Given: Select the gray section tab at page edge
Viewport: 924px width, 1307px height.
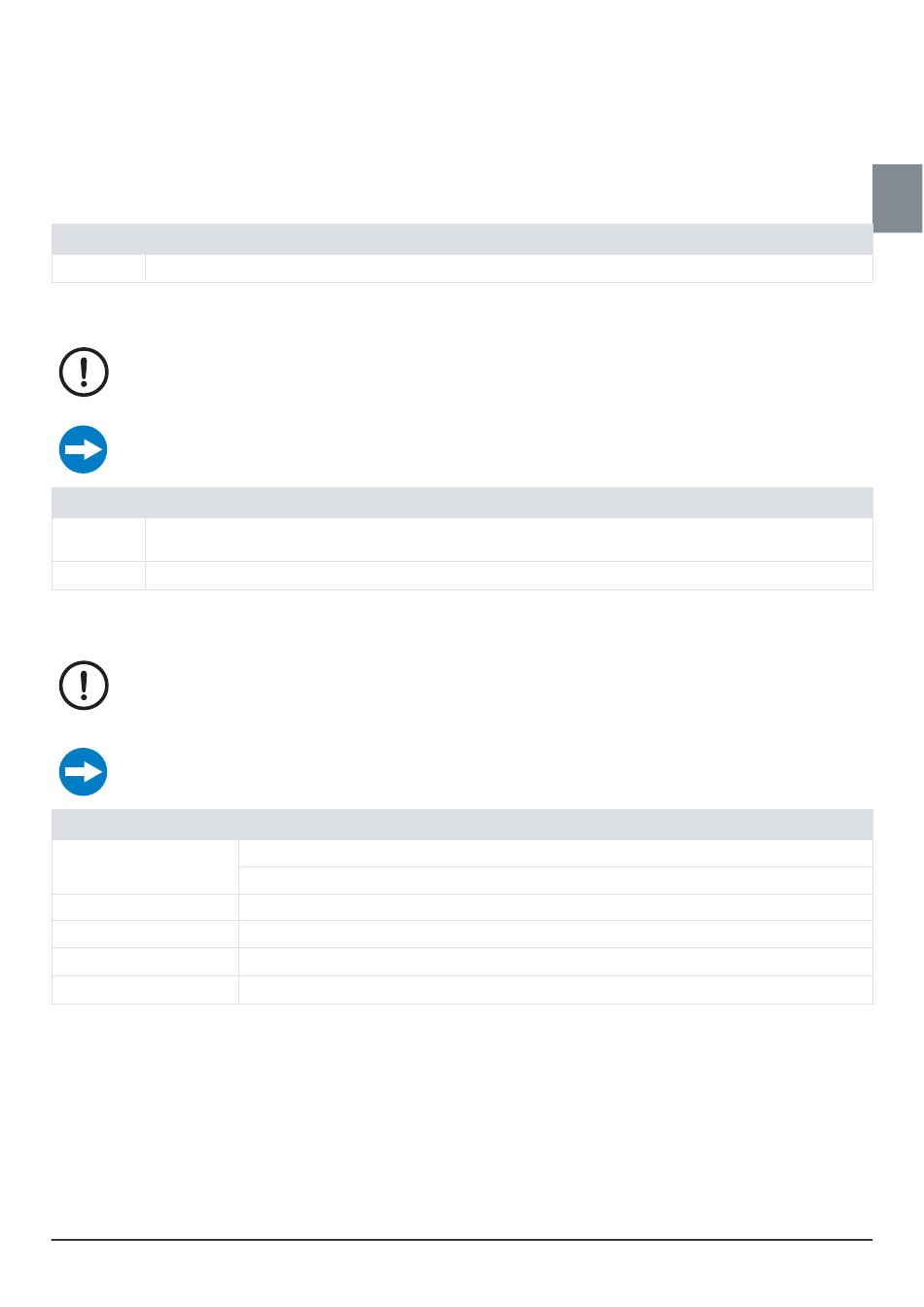Looking at the screenshot, I should point(897,198).
